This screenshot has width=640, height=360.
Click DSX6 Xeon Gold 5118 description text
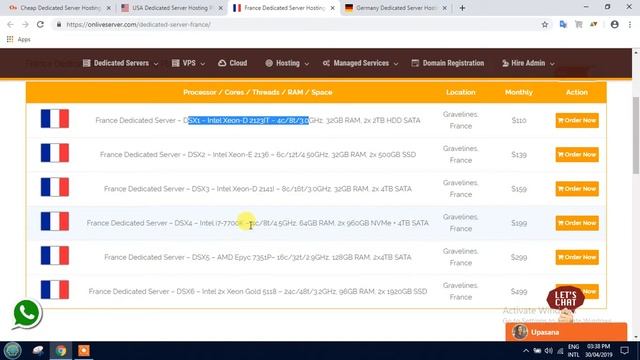258,291
